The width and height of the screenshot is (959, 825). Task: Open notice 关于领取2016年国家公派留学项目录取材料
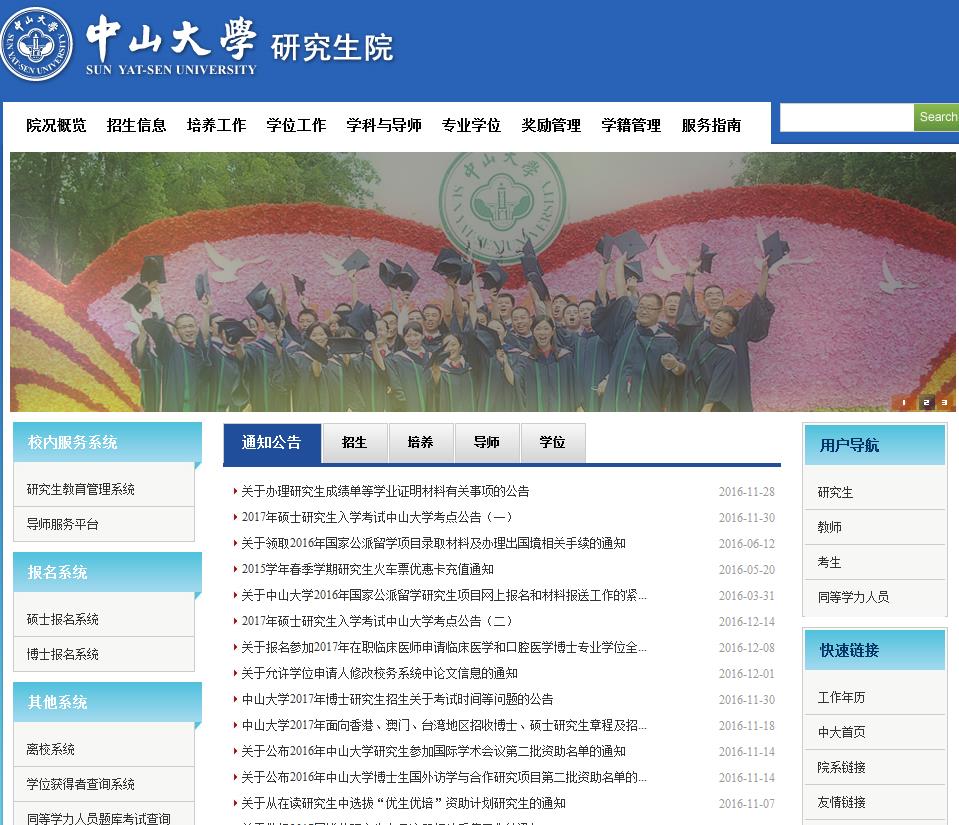point(433,543)
